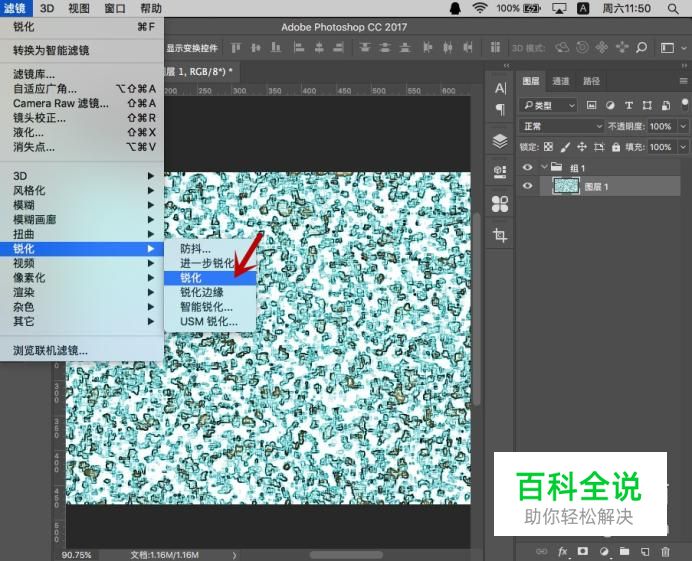Open the 类型 filter type dropdown
Image resolution: width=692 pixels, height=561 pixels.
[548, 105]
